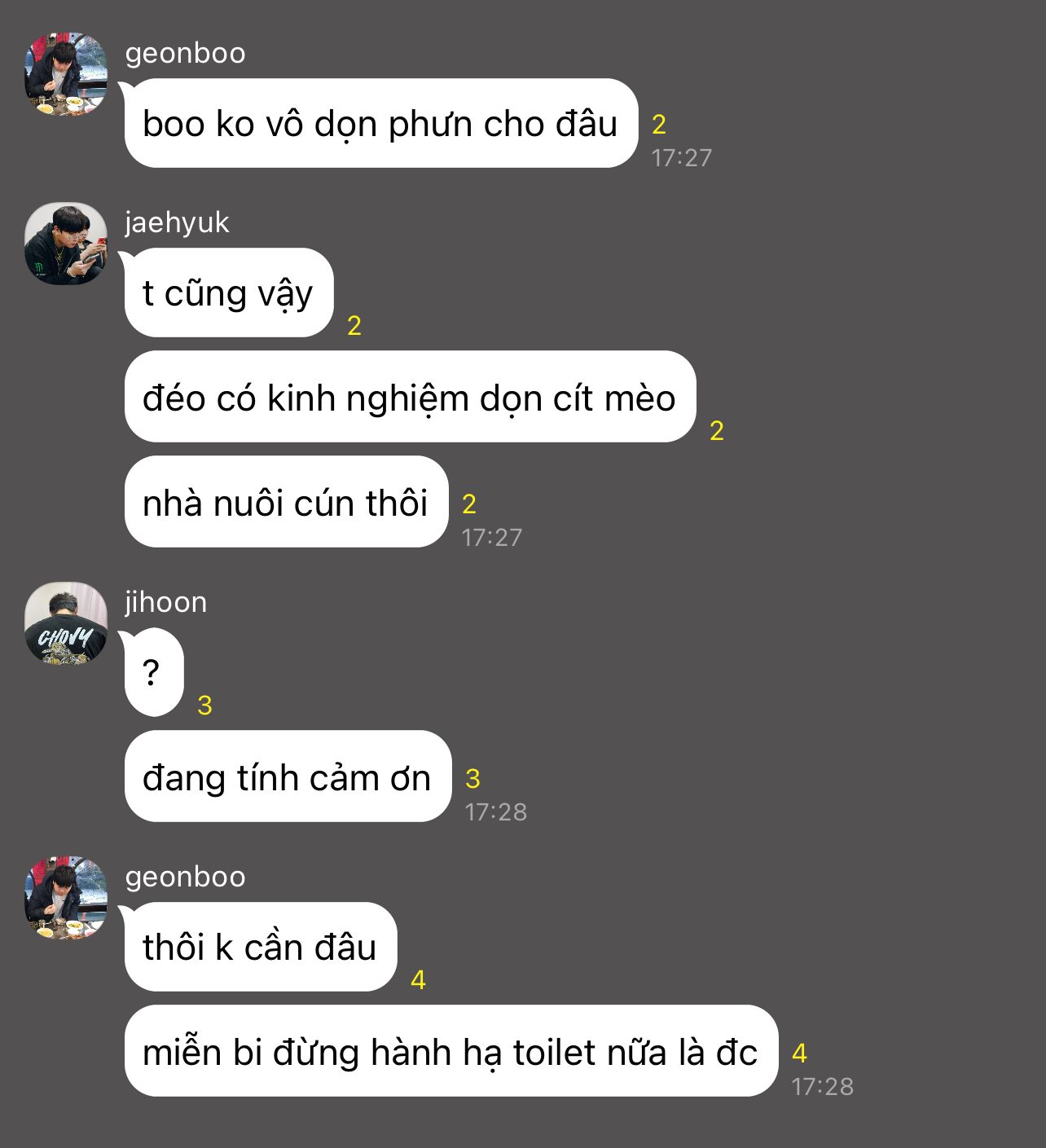This screenshot has width=1046, height=1148.
Task: Tap unread count 2 beside 'boo ko vô' message
Action: point(659,125)
